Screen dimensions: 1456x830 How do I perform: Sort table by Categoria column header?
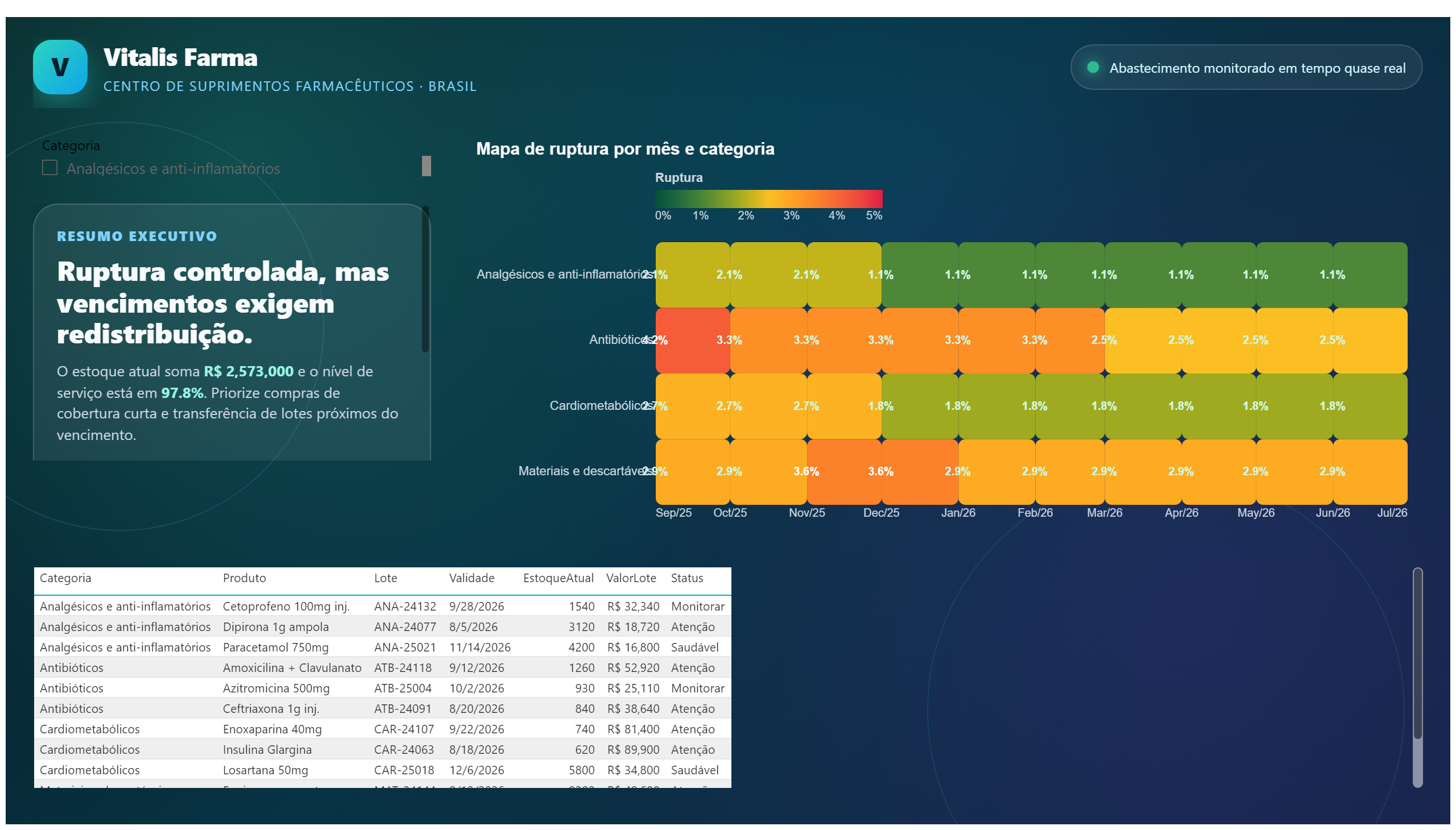click(x=65, y=578)
